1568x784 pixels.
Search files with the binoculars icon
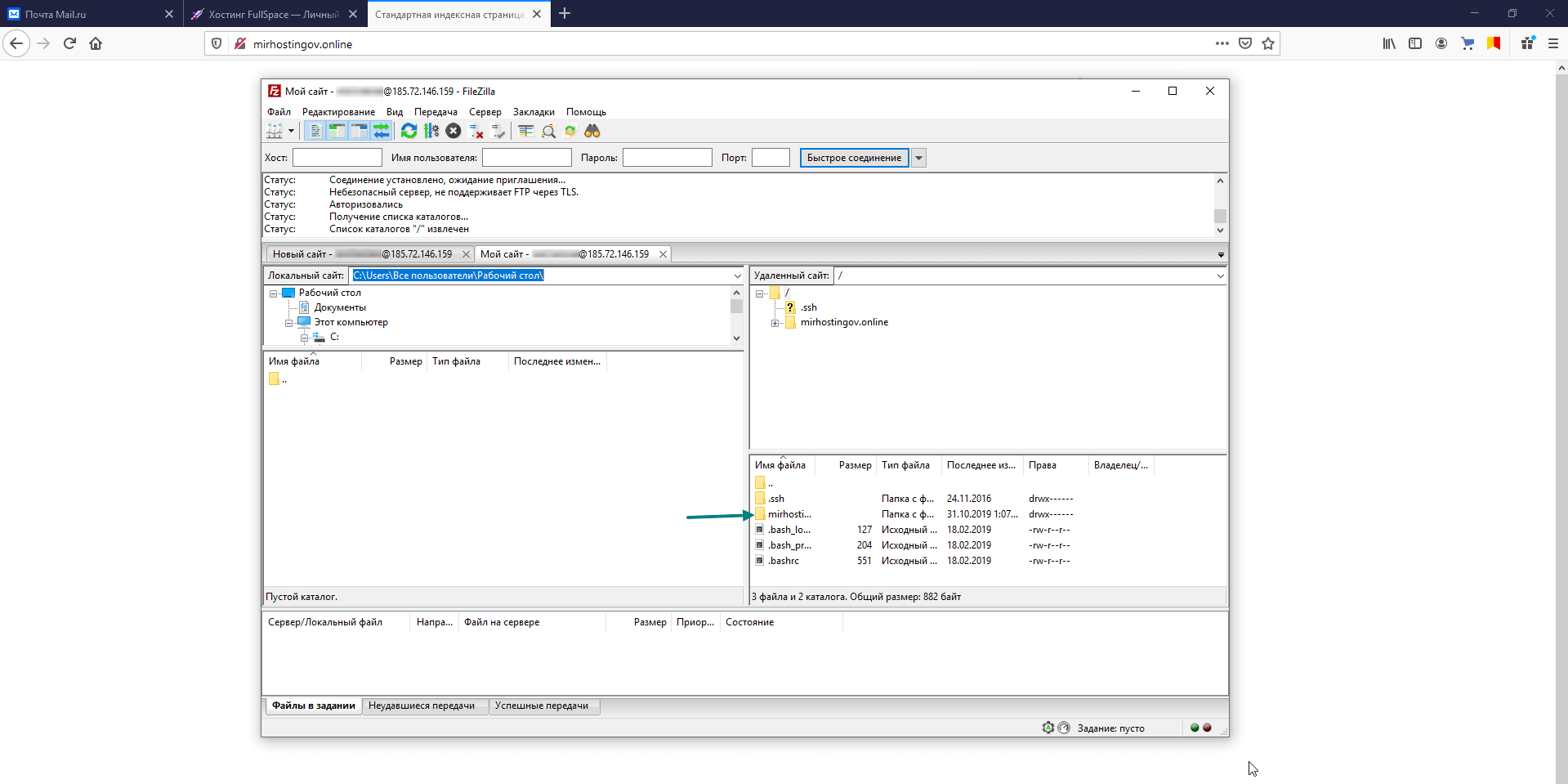click(592, 131)
